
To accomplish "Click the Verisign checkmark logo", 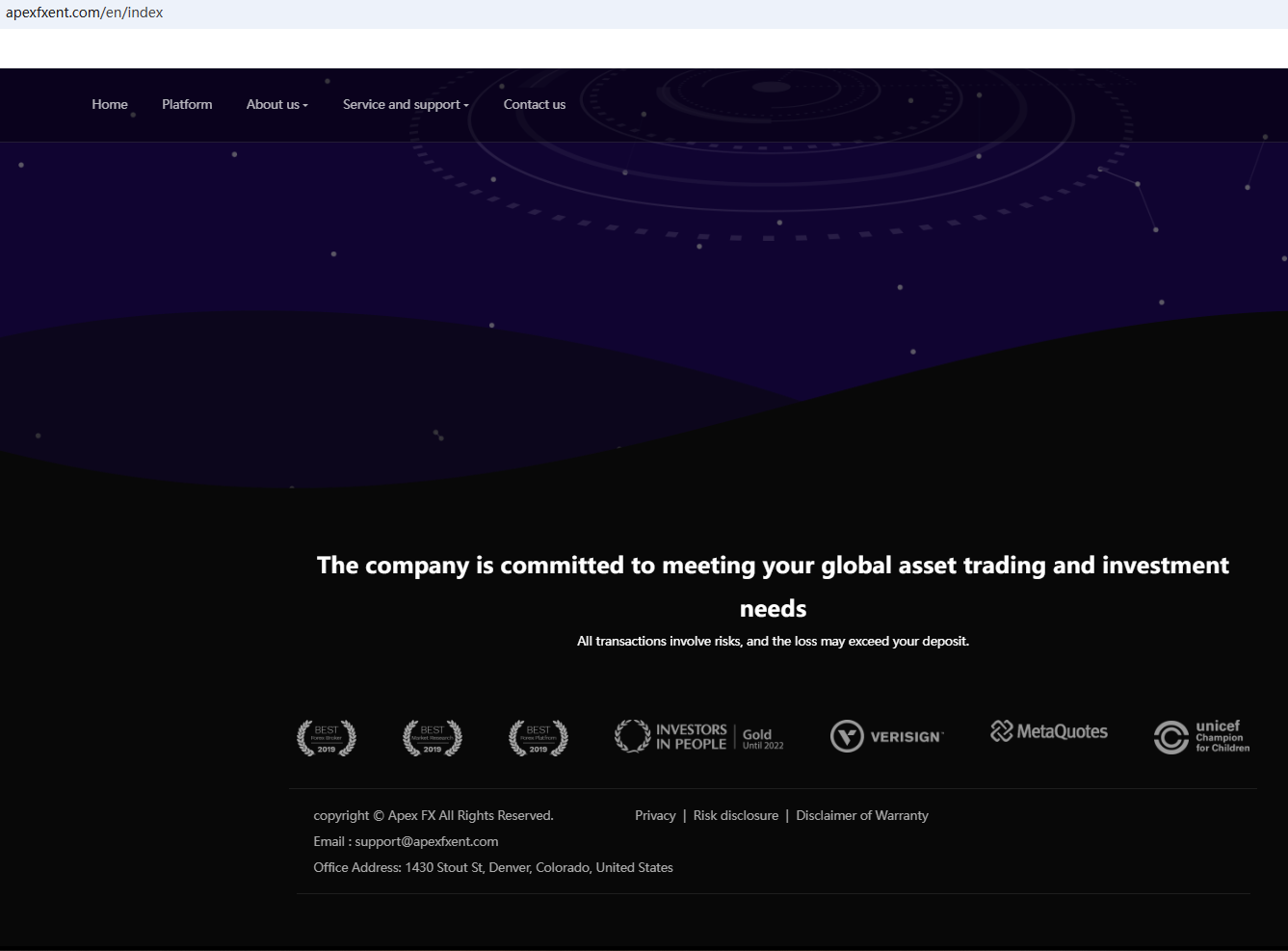I will click(x=848, y=736).
